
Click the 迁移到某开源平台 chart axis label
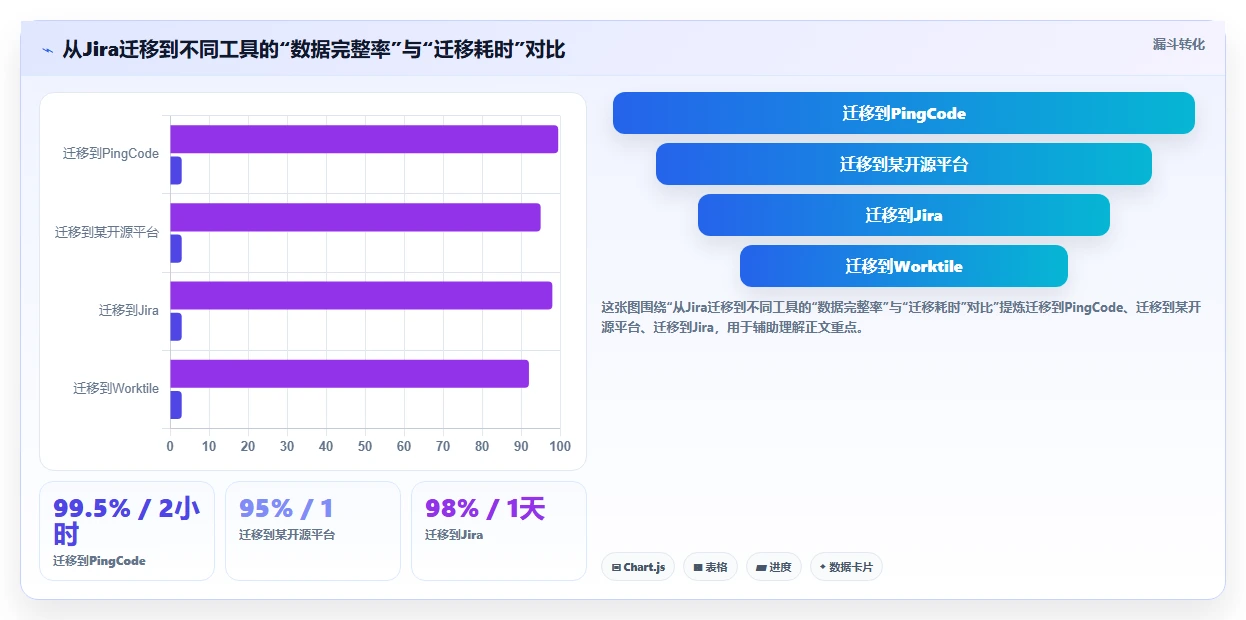click(107, 232)
